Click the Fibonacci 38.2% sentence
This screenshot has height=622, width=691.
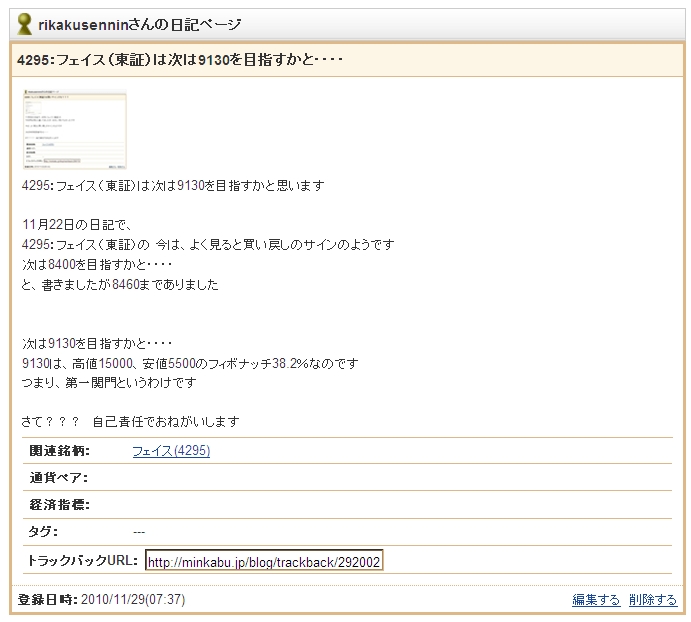coord(190,363)
